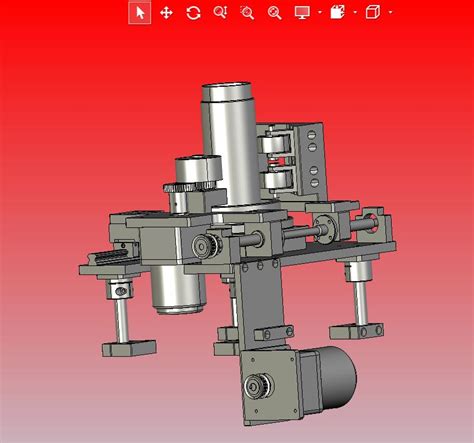
Task: Click the zoom to fit tool
Action: click(275, 13)
